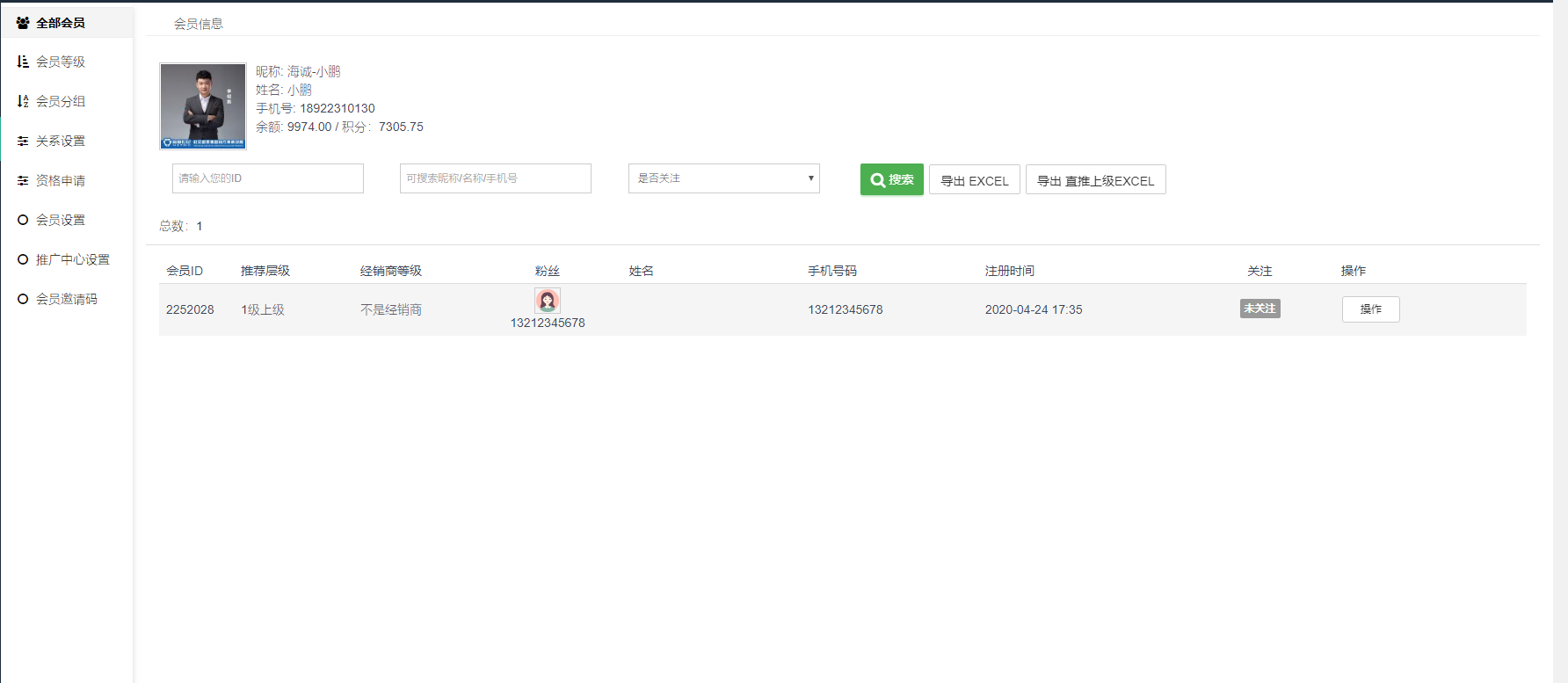Click the 粉丝 column header
The image size is (1568, 683).
pyautogui.click(x=548, y=271)
